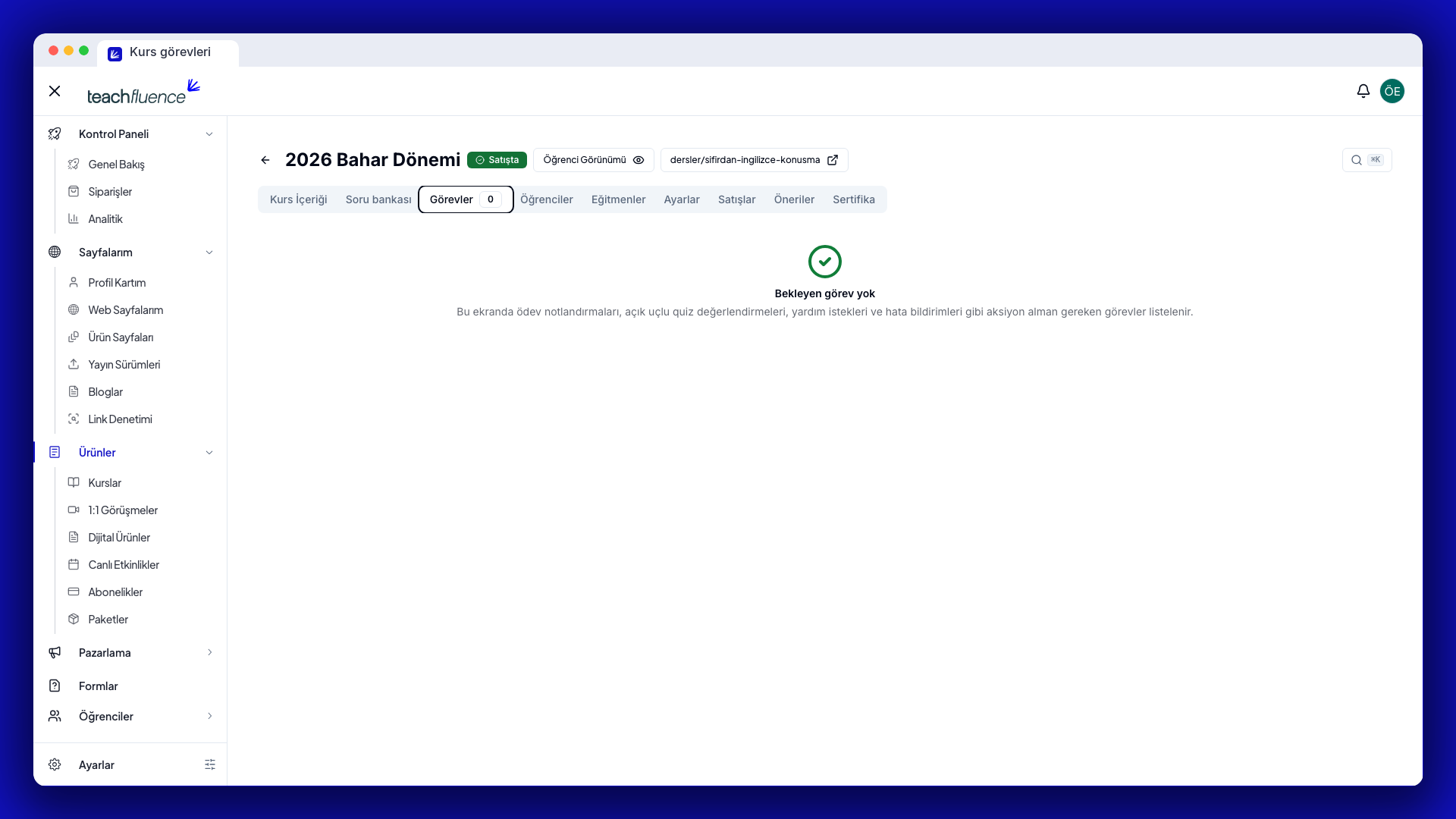Click the teachfluence logo
The width and height of the screenshot is (1456, 819).
click(x=143, y=91)
